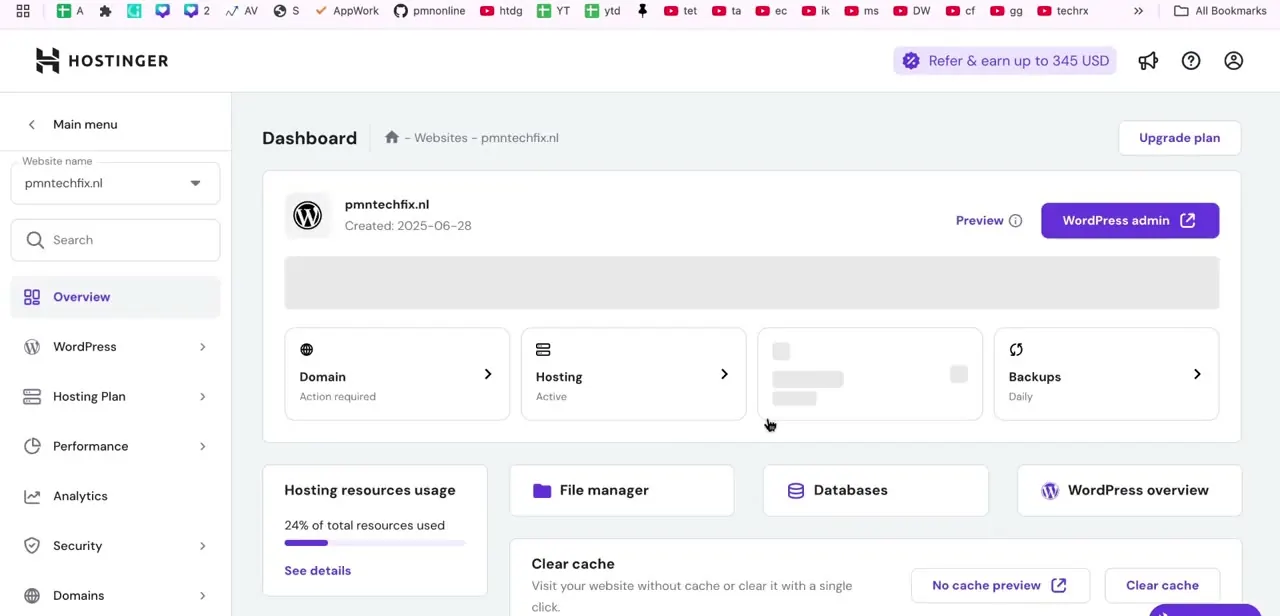The height and width of the screenshot is (616, 1280).
Task: Click the Databases stack icon
Action: pos(796,491)
